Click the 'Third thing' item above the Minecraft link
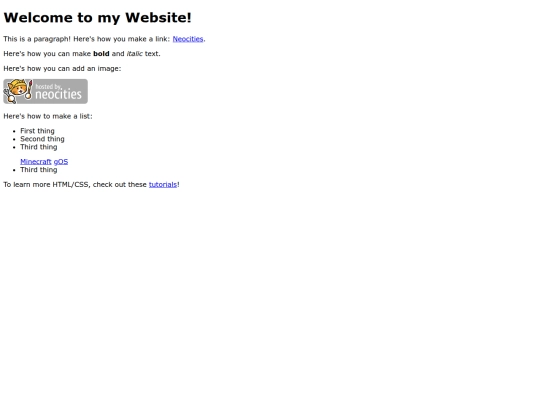 click(39, 147)
